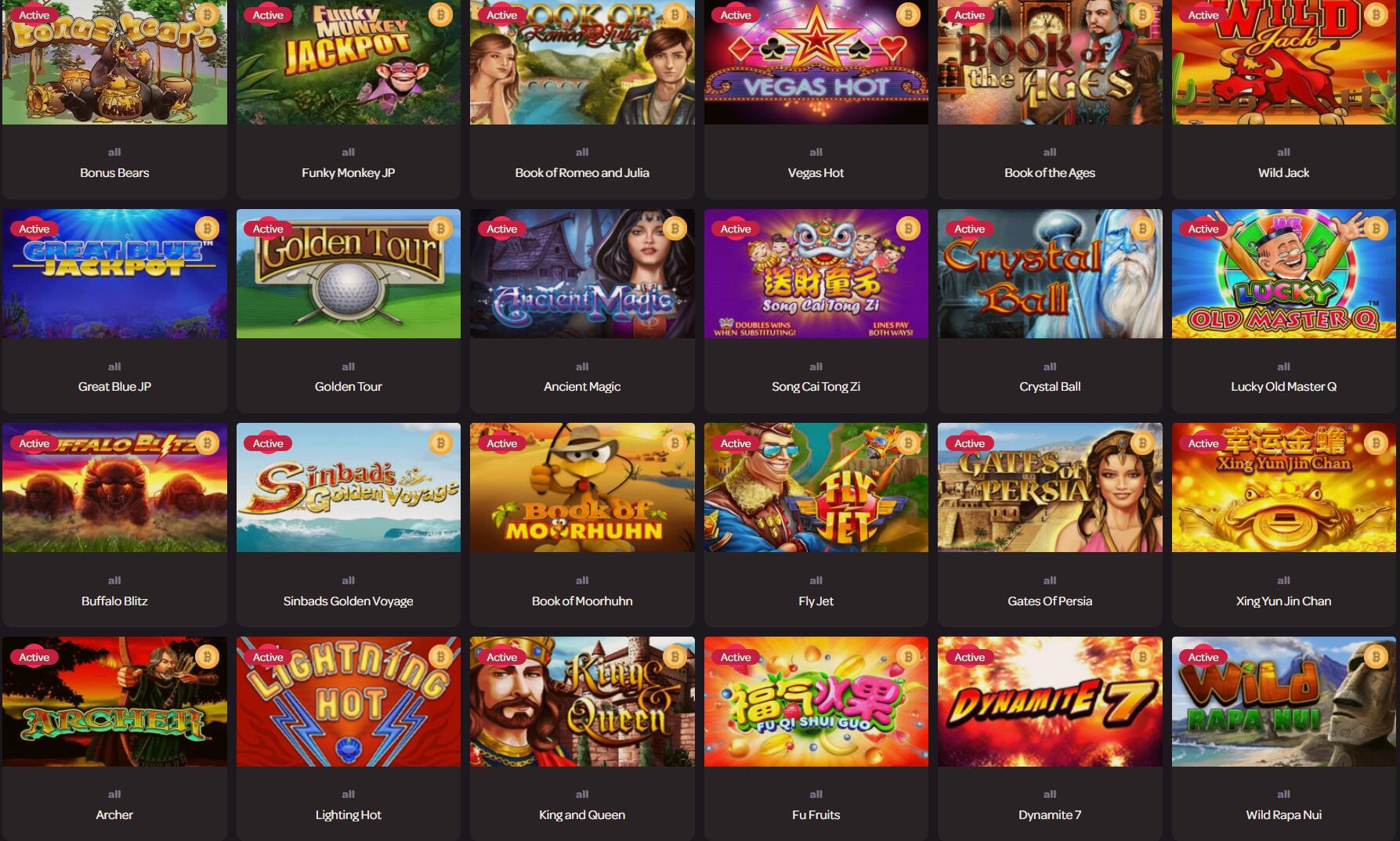Select the Funky Monkey JP title

[x=348, y=173]
